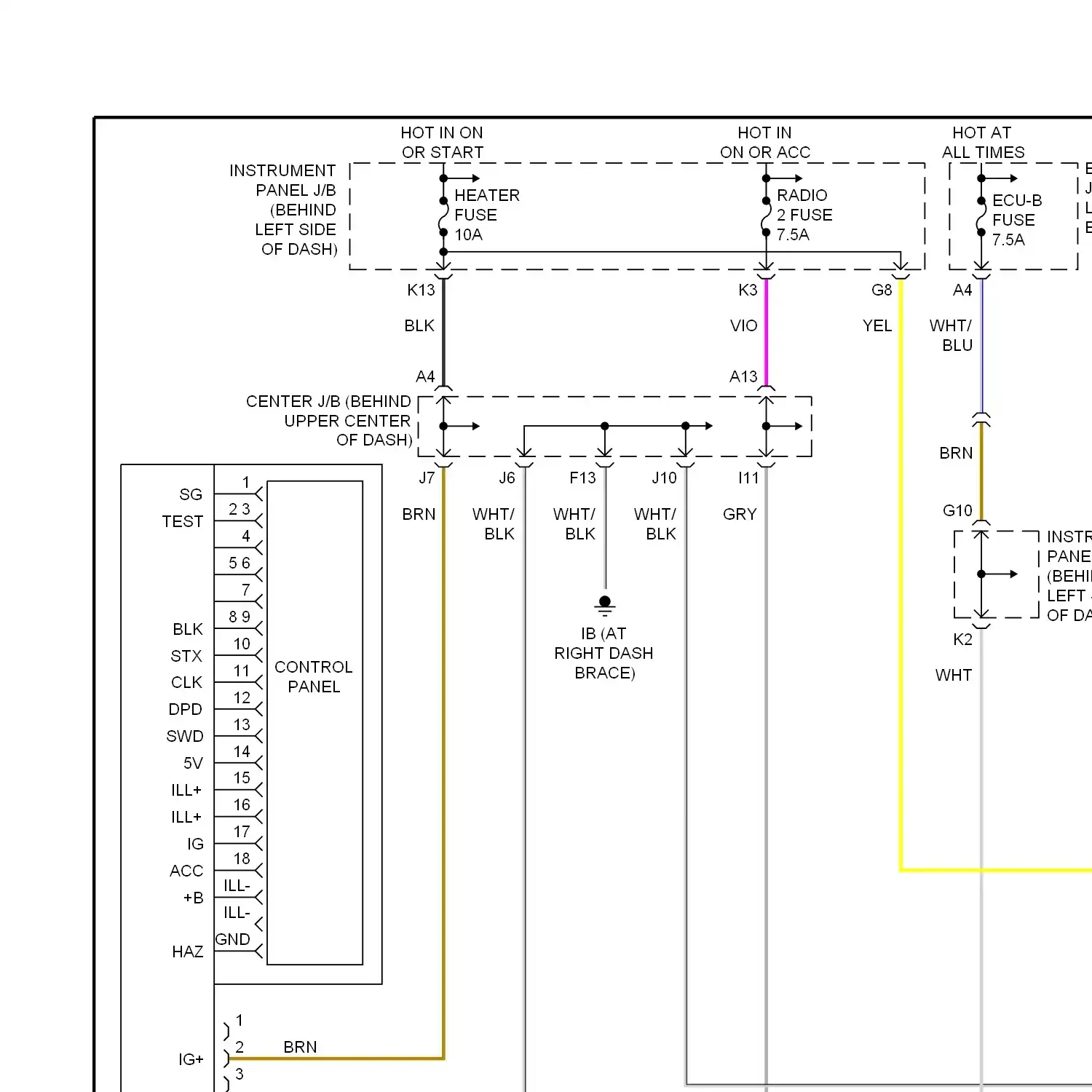1092x1092 pixels.
Task: Click the CONTROL PANEL block label
Action: coord(314,677)
